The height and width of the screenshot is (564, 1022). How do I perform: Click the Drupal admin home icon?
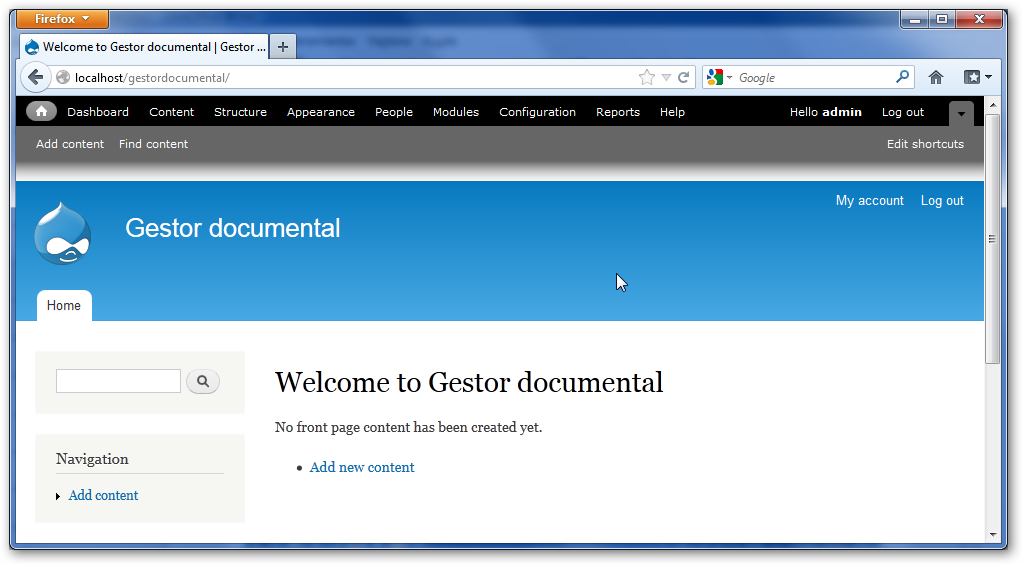click(x=41, y=112)
